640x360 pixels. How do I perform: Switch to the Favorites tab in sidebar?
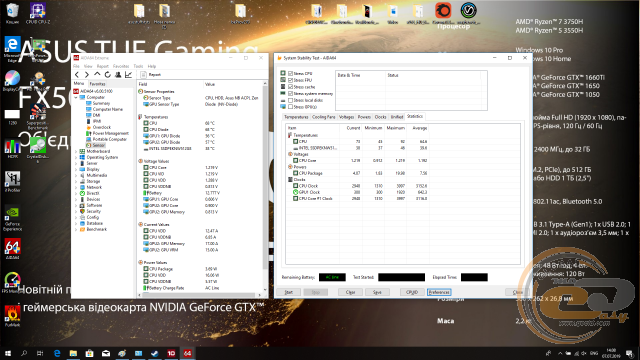point(97,84)
